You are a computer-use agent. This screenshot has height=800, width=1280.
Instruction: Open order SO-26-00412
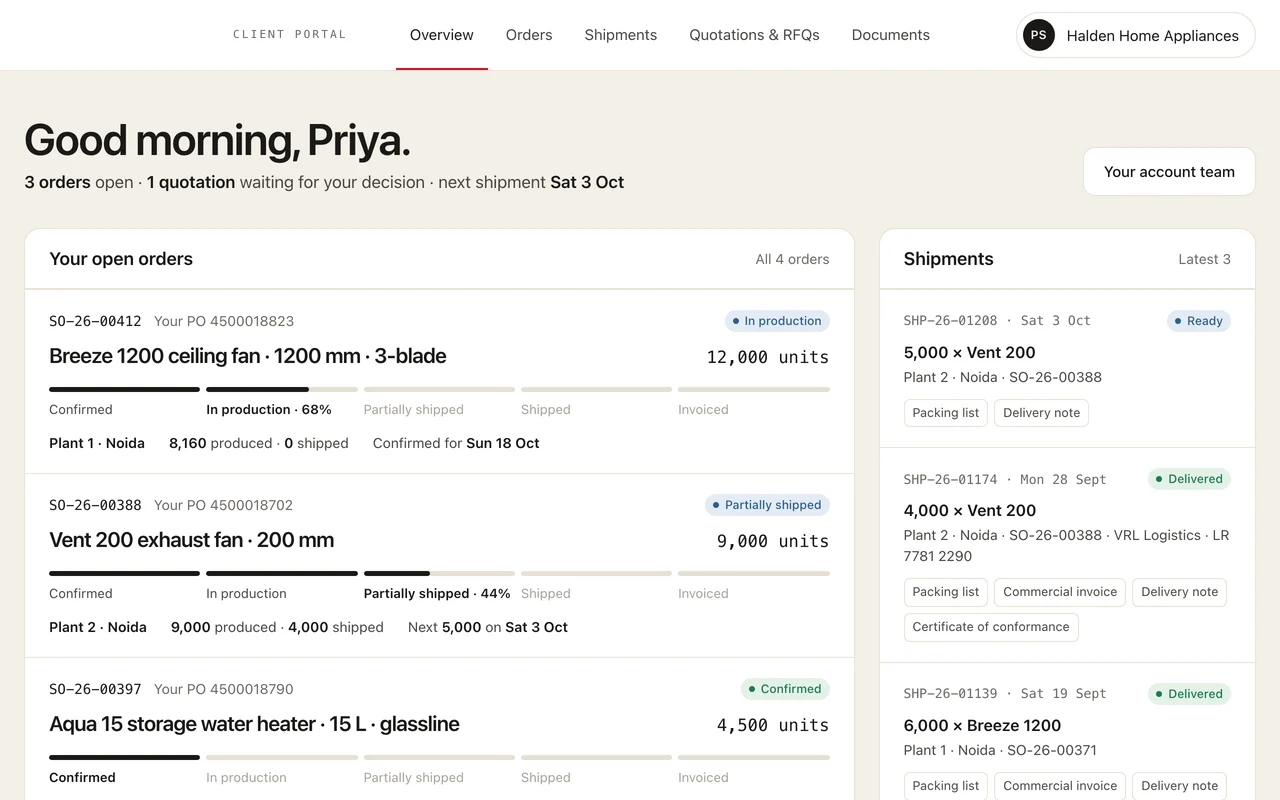[x=95, y=321]
